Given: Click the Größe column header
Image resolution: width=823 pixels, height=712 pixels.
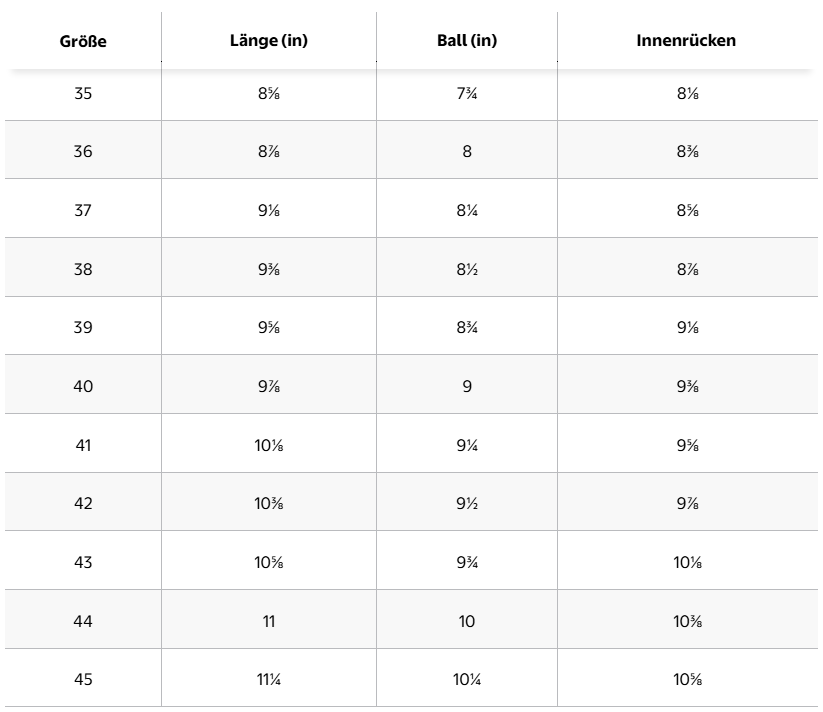Looking at the screenshot, I should pyautogui.click(x=83, y=41).
